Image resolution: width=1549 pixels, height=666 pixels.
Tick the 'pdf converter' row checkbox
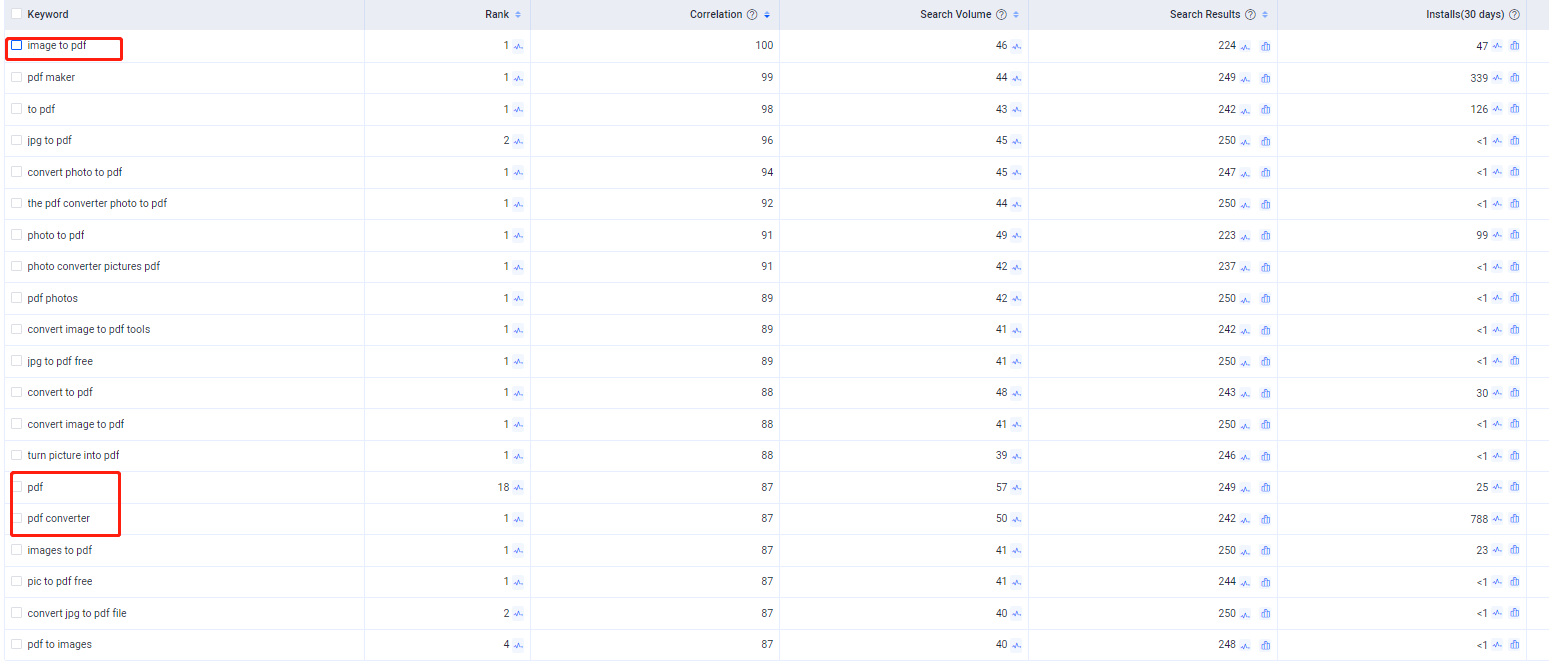(16, 518)
